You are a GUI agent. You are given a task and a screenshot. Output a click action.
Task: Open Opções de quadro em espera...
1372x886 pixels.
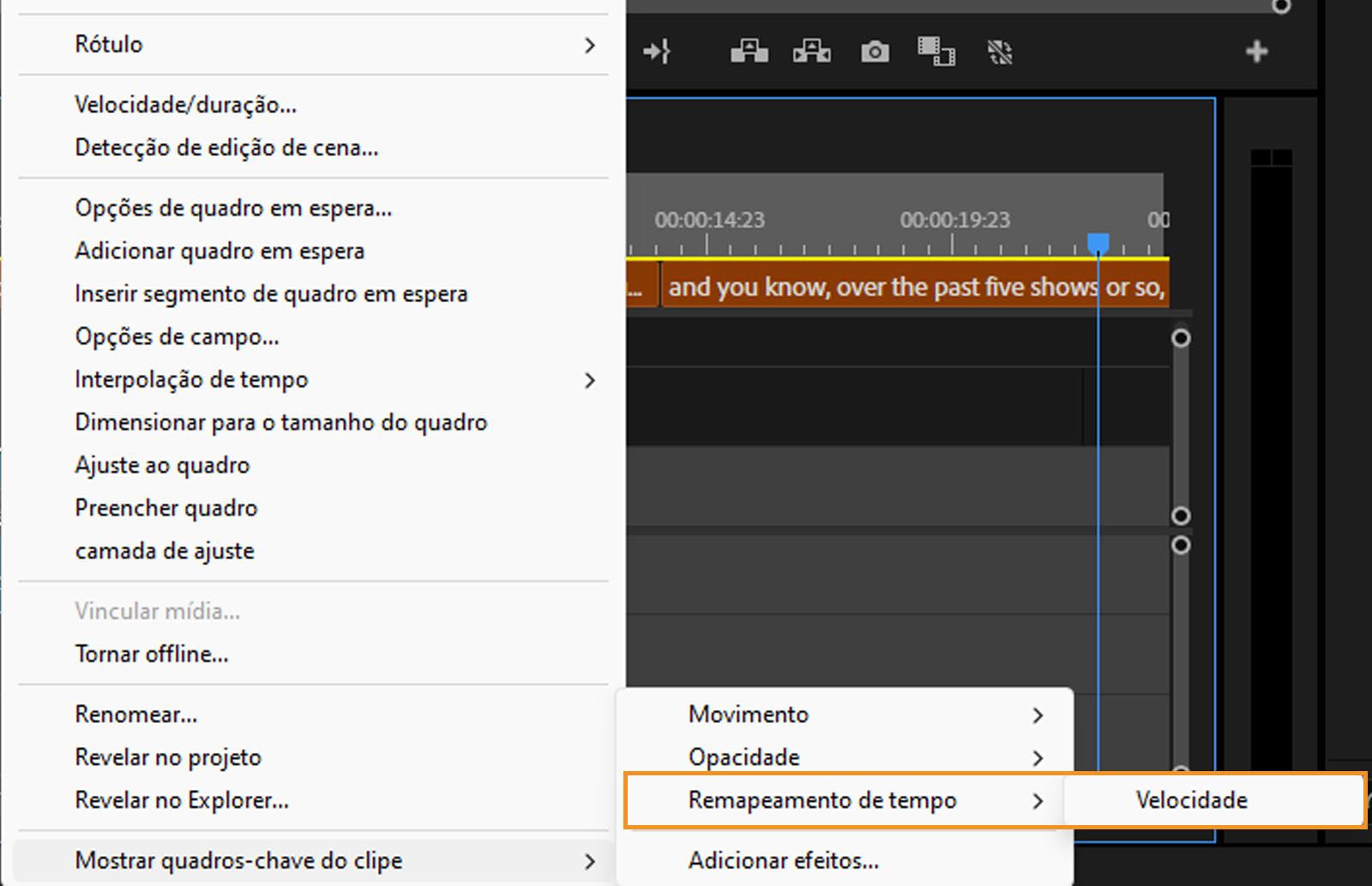(x=233, y=208)
